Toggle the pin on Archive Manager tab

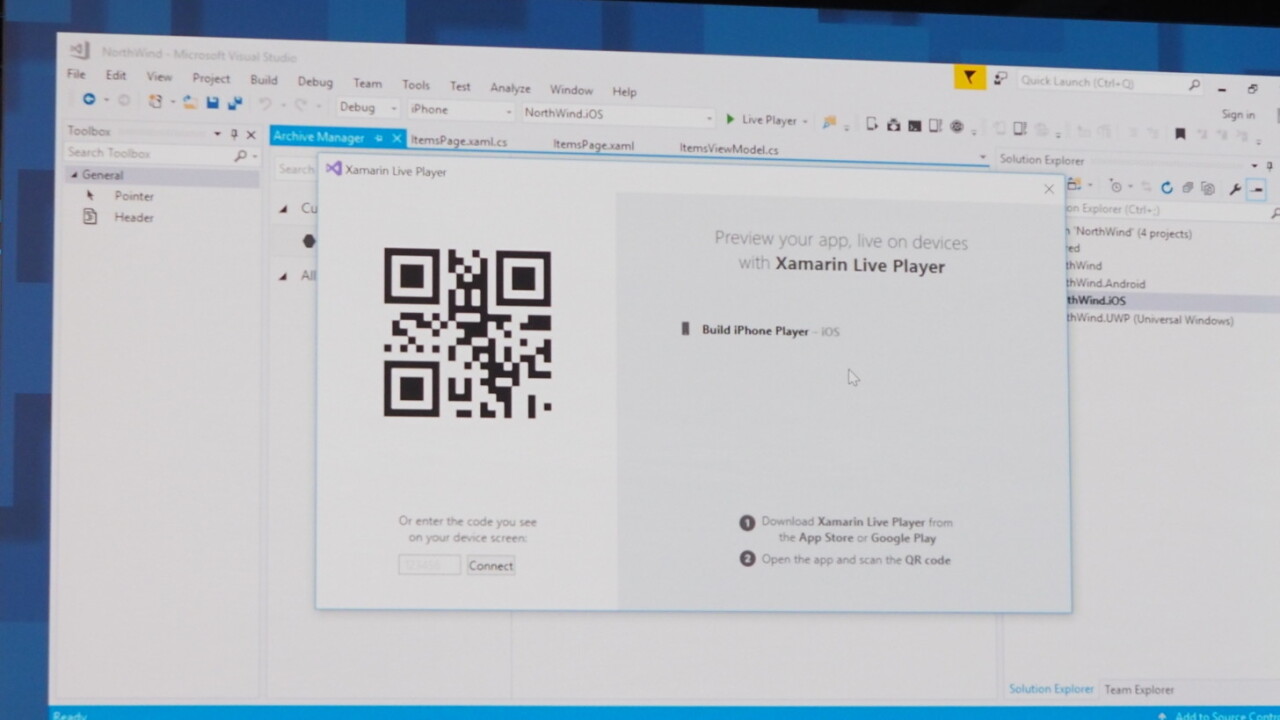[x=379, y=138]
